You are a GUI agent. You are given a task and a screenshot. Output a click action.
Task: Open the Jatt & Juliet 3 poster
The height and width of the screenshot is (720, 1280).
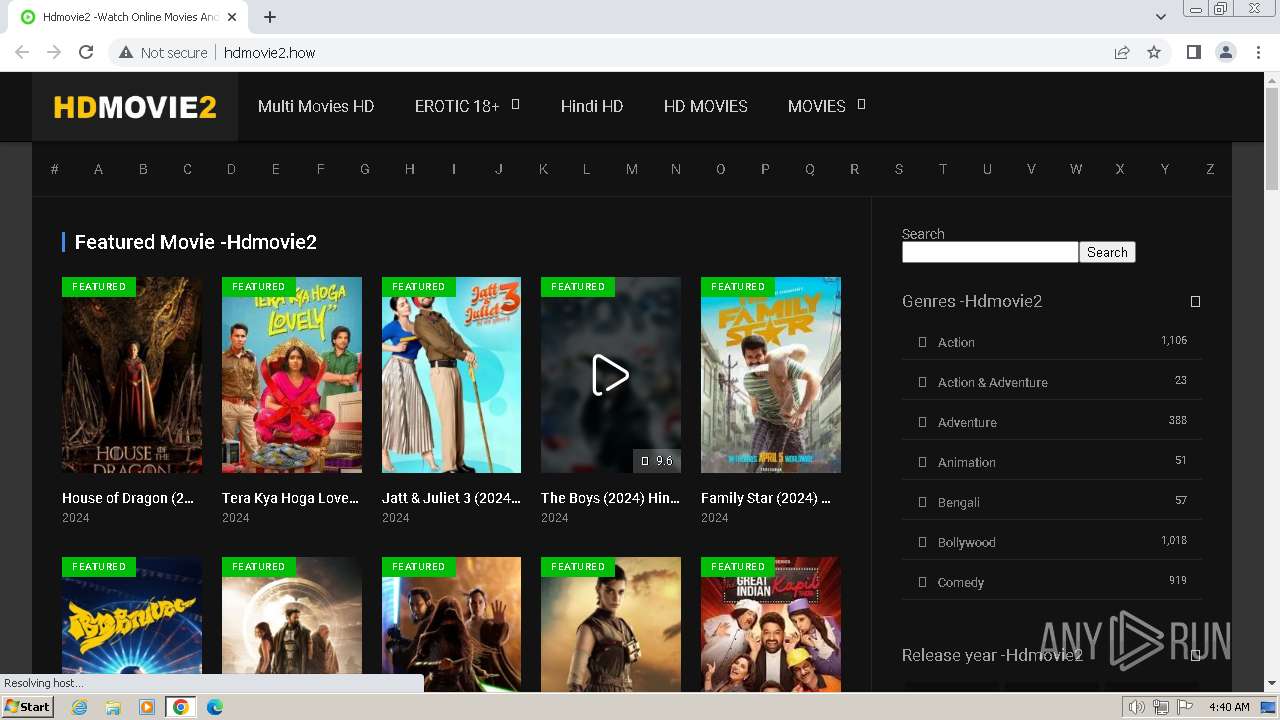click(x=451, y=375)
